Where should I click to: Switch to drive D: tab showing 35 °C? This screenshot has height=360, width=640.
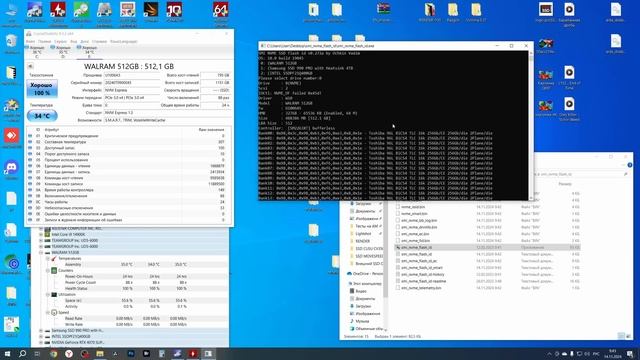[x=63, y=52]
